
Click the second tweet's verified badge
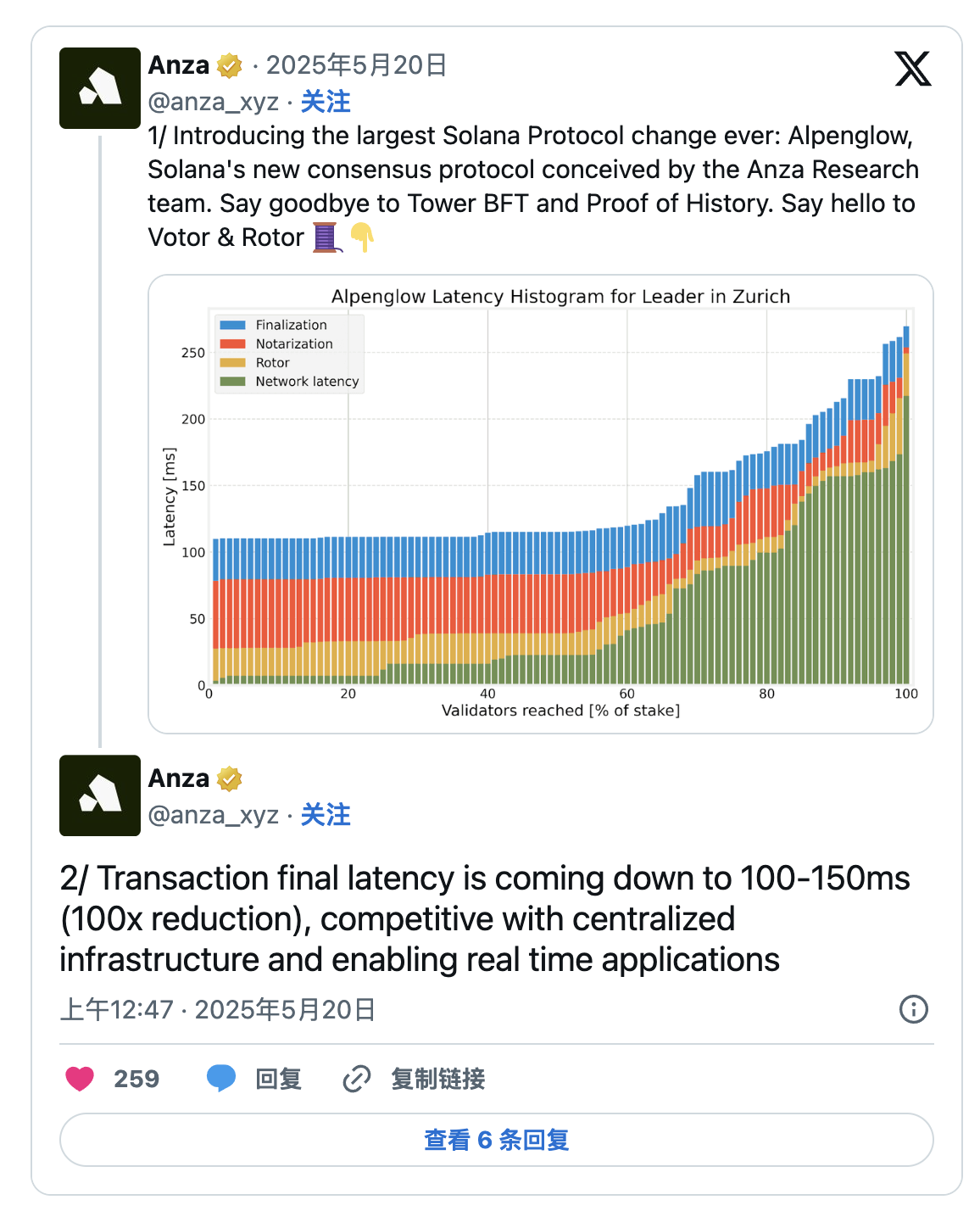point(230,778)
